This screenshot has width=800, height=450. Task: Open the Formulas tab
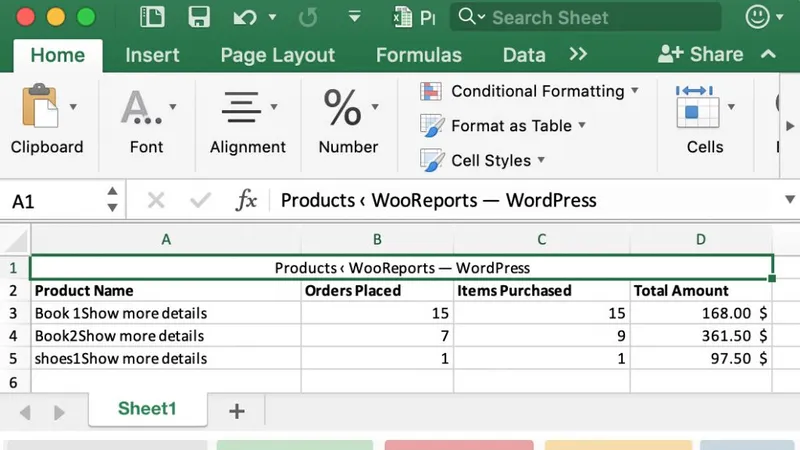418,55
